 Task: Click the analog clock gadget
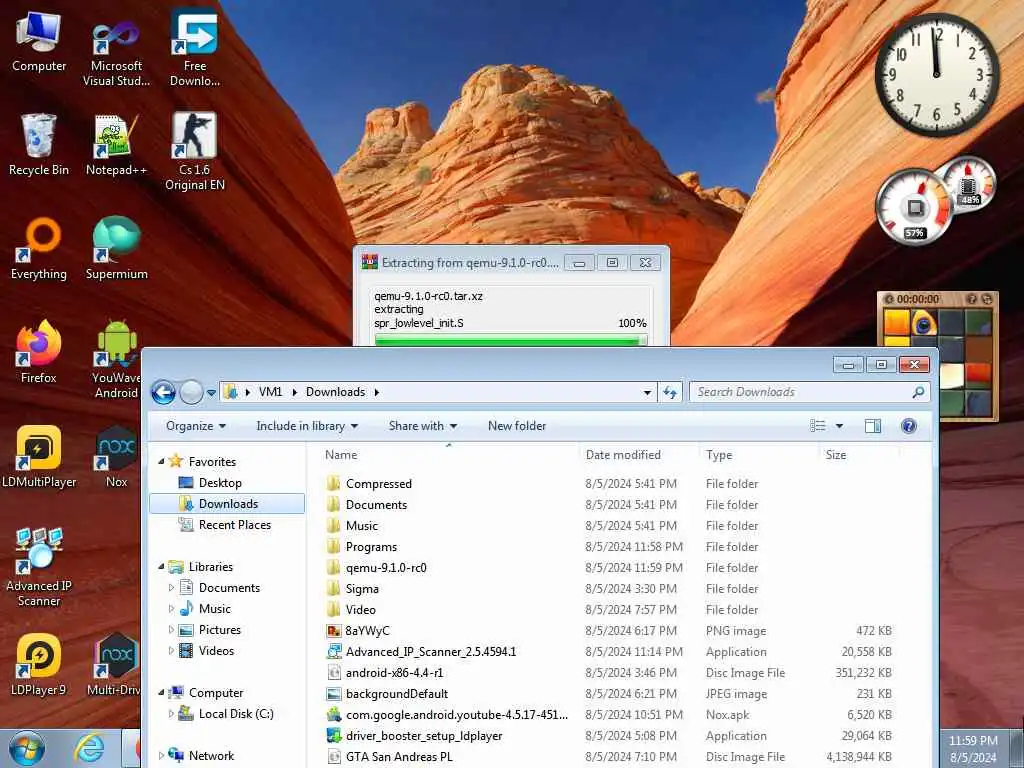[936, 74]
